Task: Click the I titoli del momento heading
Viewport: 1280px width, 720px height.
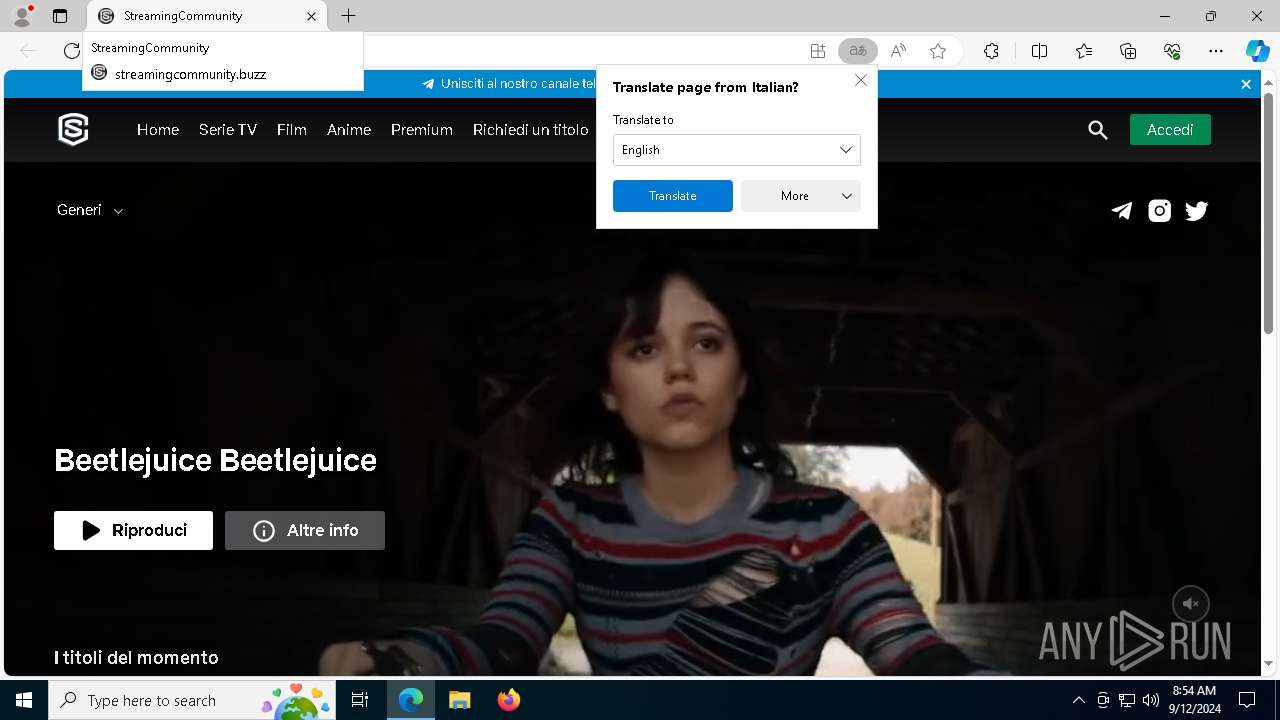Action: (x=136, y=657)
